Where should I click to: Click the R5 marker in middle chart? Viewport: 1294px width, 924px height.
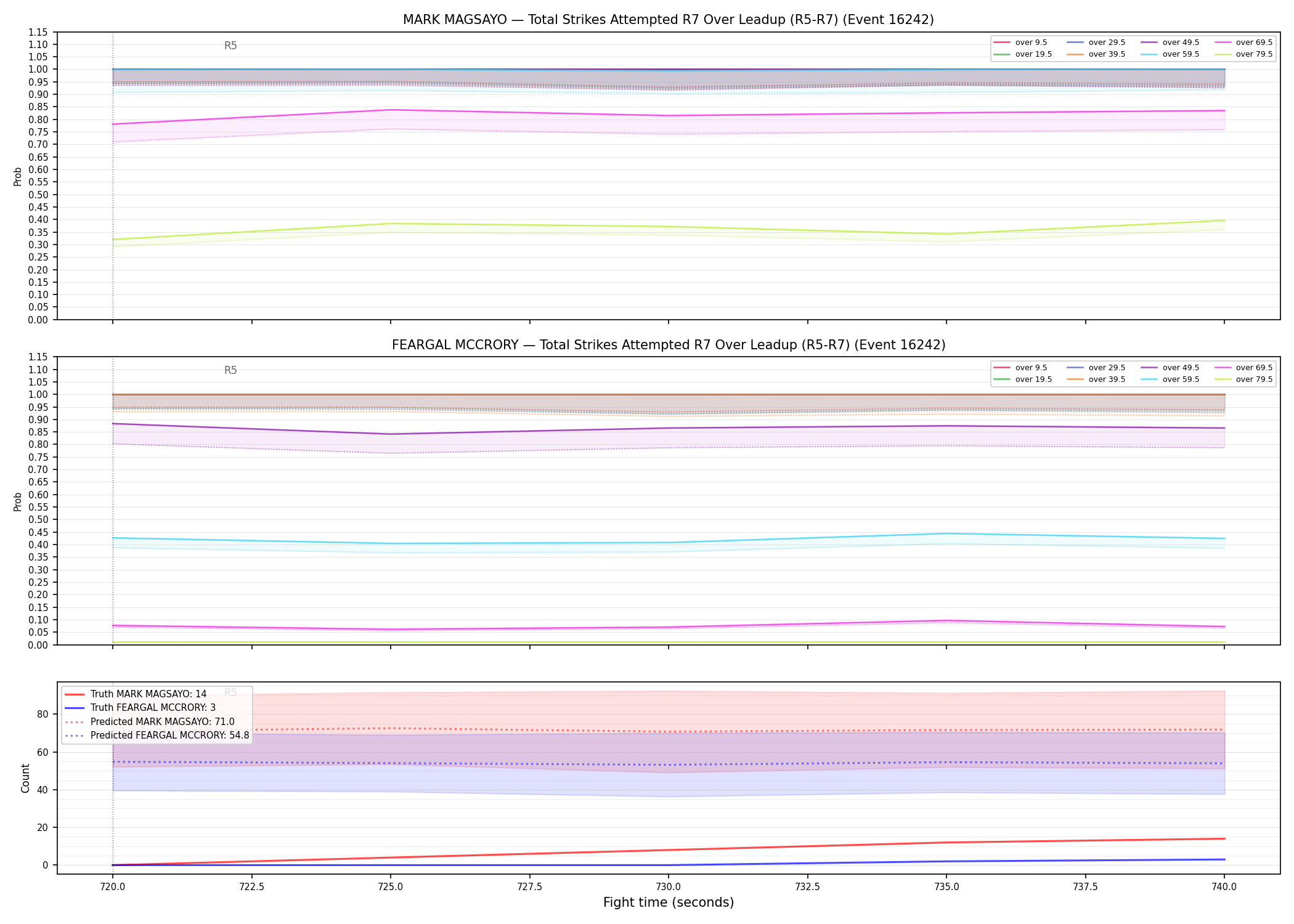230,370
